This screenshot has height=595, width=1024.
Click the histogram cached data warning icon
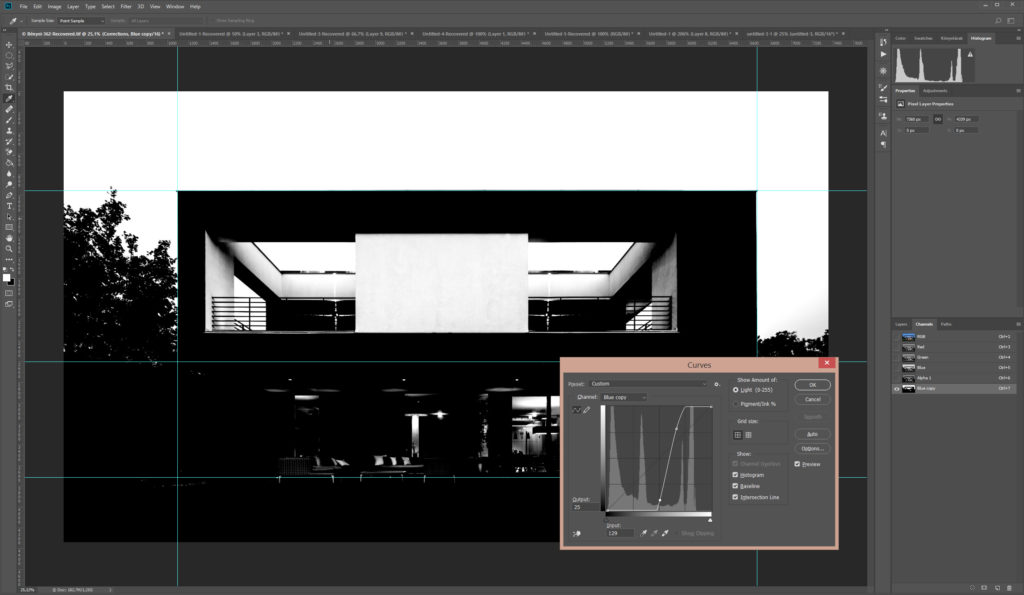coord(970,54)
